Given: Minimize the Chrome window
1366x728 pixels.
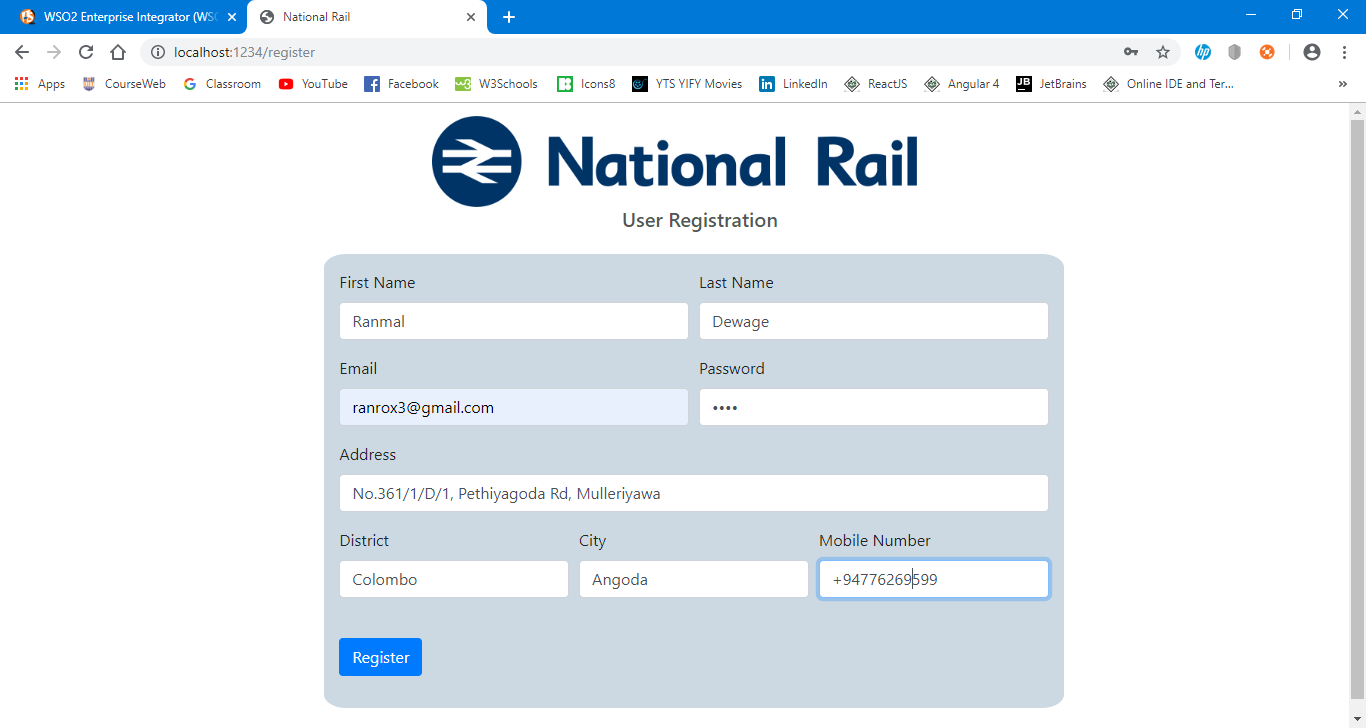Looking at the screenshot, I should 1251,15.
